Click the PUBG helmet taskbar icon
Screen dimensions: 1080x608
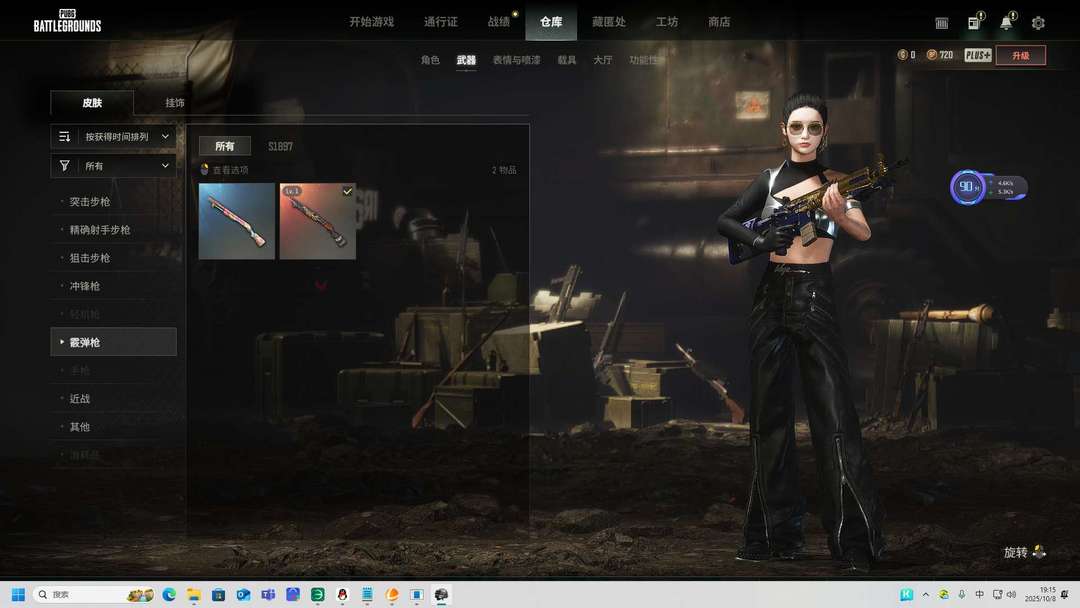pyautogui.click(x=442, y=594)
